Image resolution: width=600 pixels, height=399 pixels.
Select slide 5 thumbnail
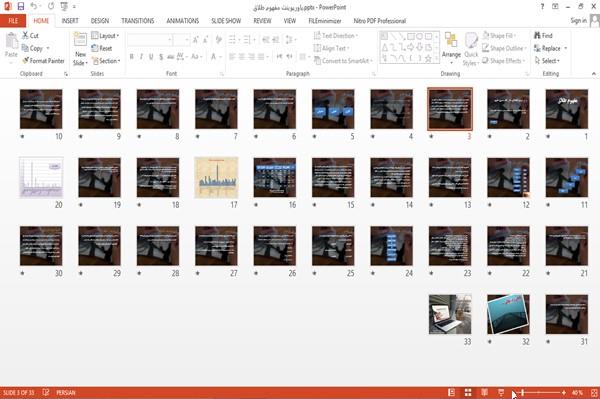[x=333, y=109]
